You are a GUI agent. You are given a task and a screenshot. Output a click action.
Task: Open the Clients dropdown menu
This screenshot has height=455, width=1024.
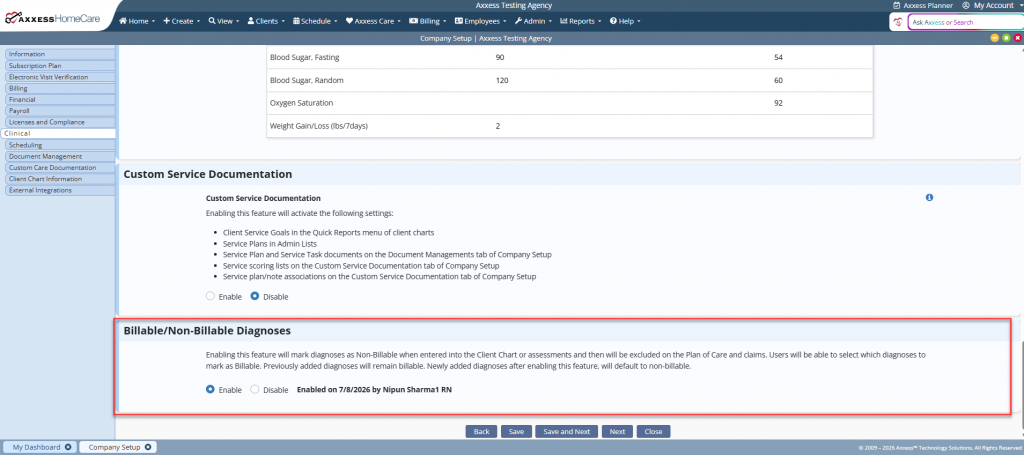pyautogui.click(x=266, y=21)
